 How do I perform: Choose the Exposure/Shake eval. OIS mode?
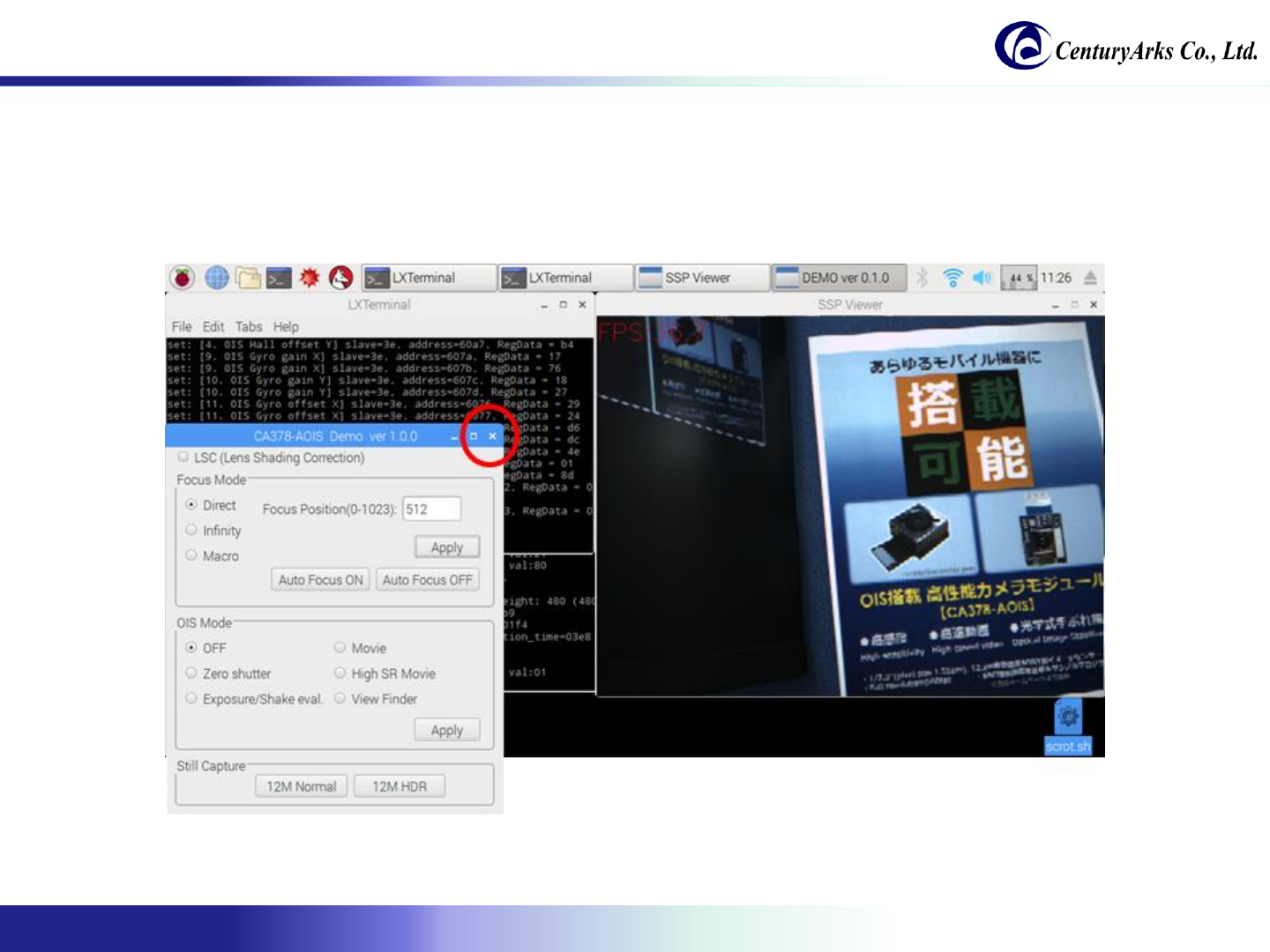[191, 699]
